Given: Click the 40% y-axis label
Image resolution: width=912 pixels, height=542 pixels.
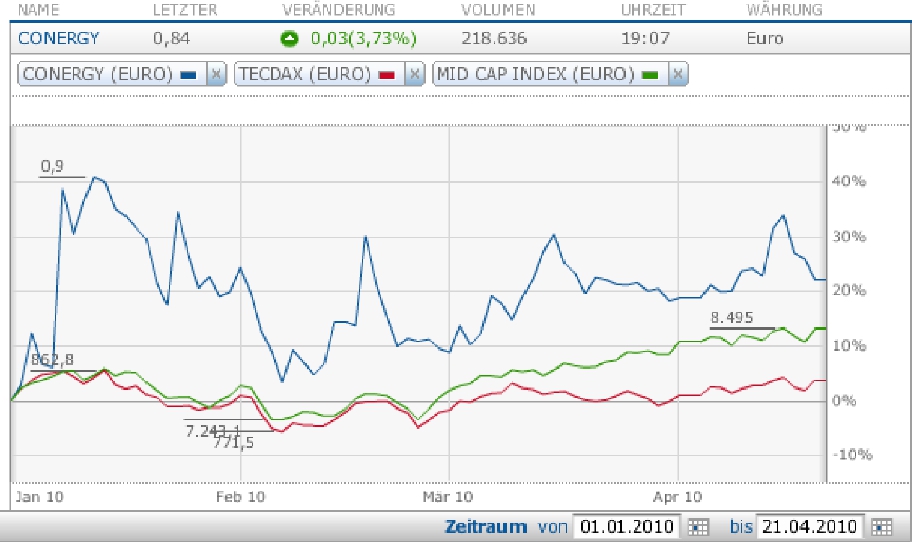Looking at the screenshot, I should (849, 181).
